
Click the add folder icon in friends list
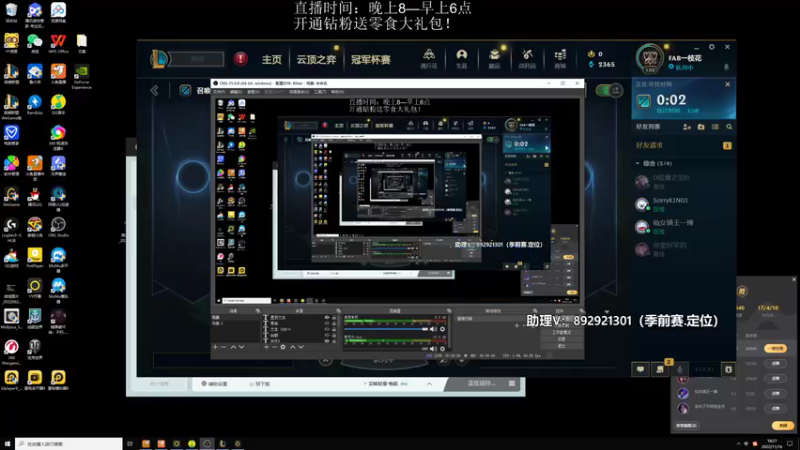[701, 127]
